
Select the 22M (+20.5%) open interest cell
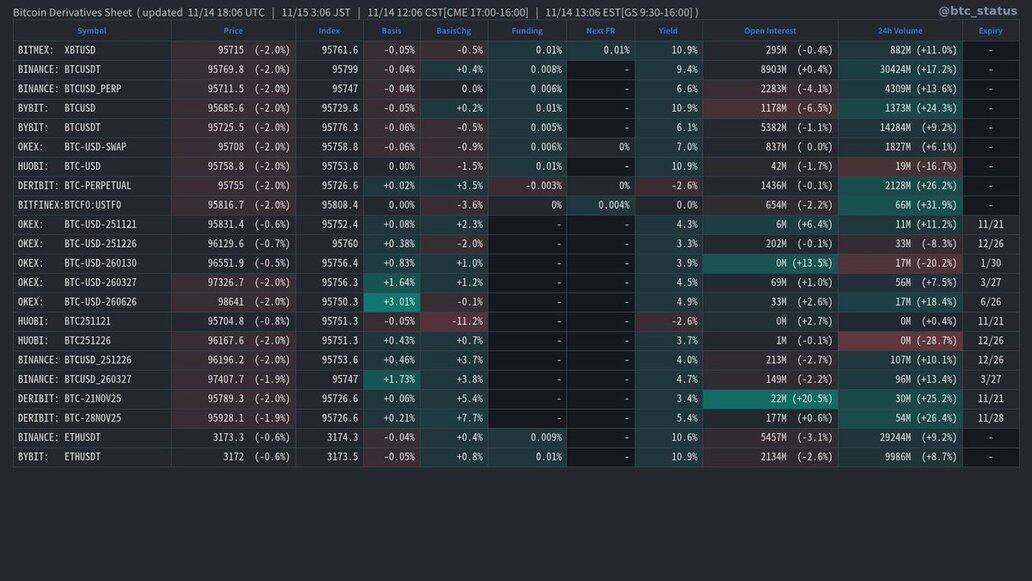pos(770,399)
